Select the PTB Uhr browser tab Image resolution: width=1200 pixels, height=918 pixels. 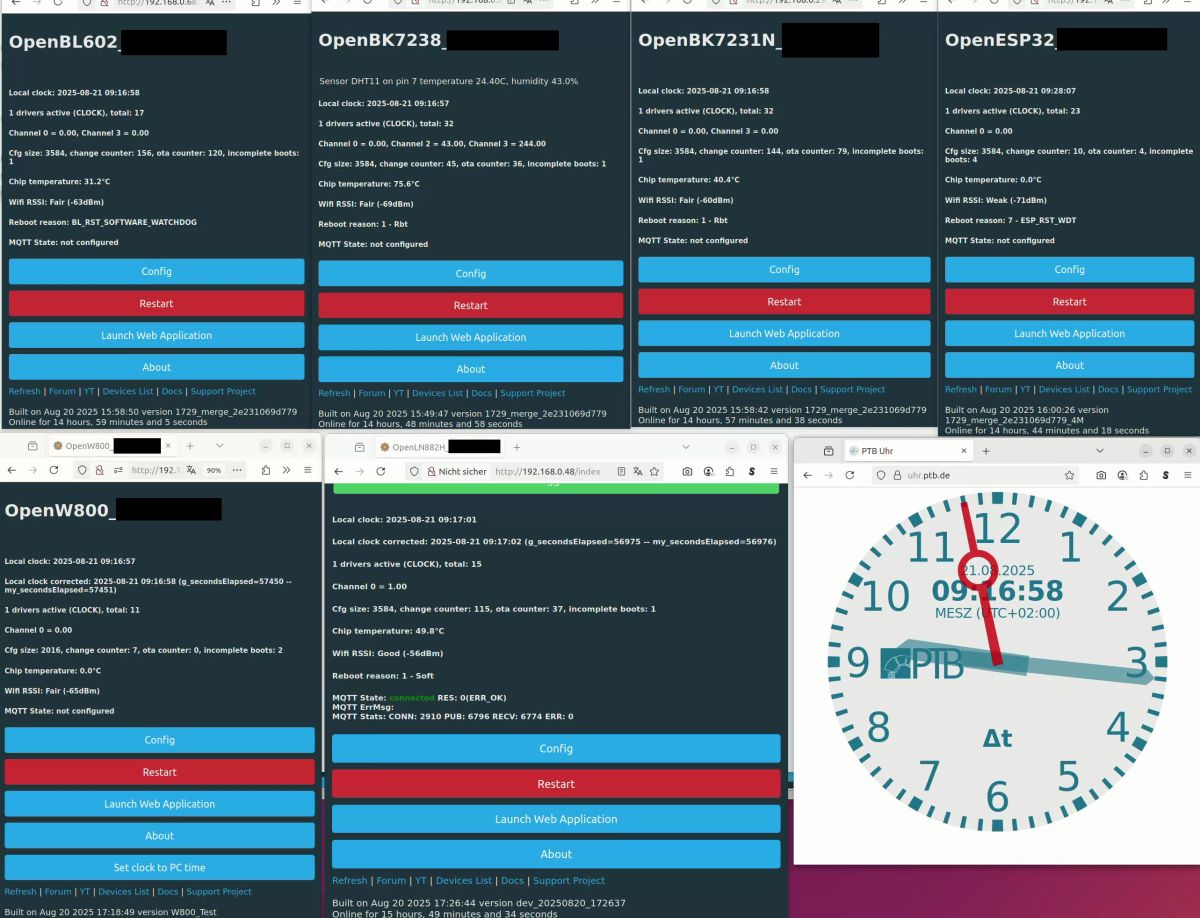(908, 451)
